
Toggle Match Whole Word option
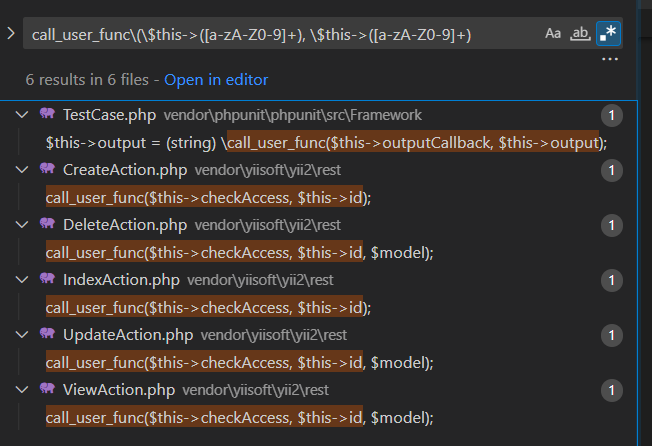tap(579, 34)
